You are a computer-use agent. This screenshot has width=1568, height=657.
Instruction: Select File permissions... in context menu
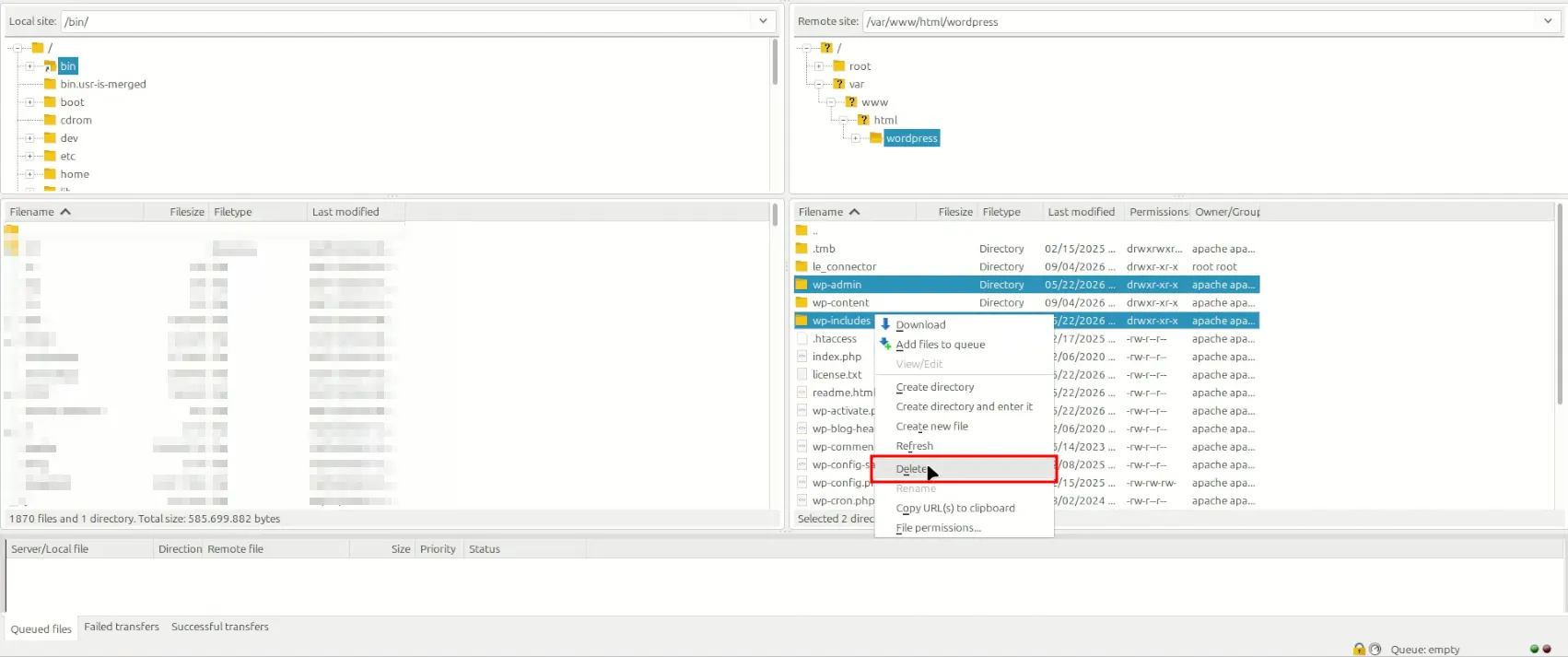938,528
